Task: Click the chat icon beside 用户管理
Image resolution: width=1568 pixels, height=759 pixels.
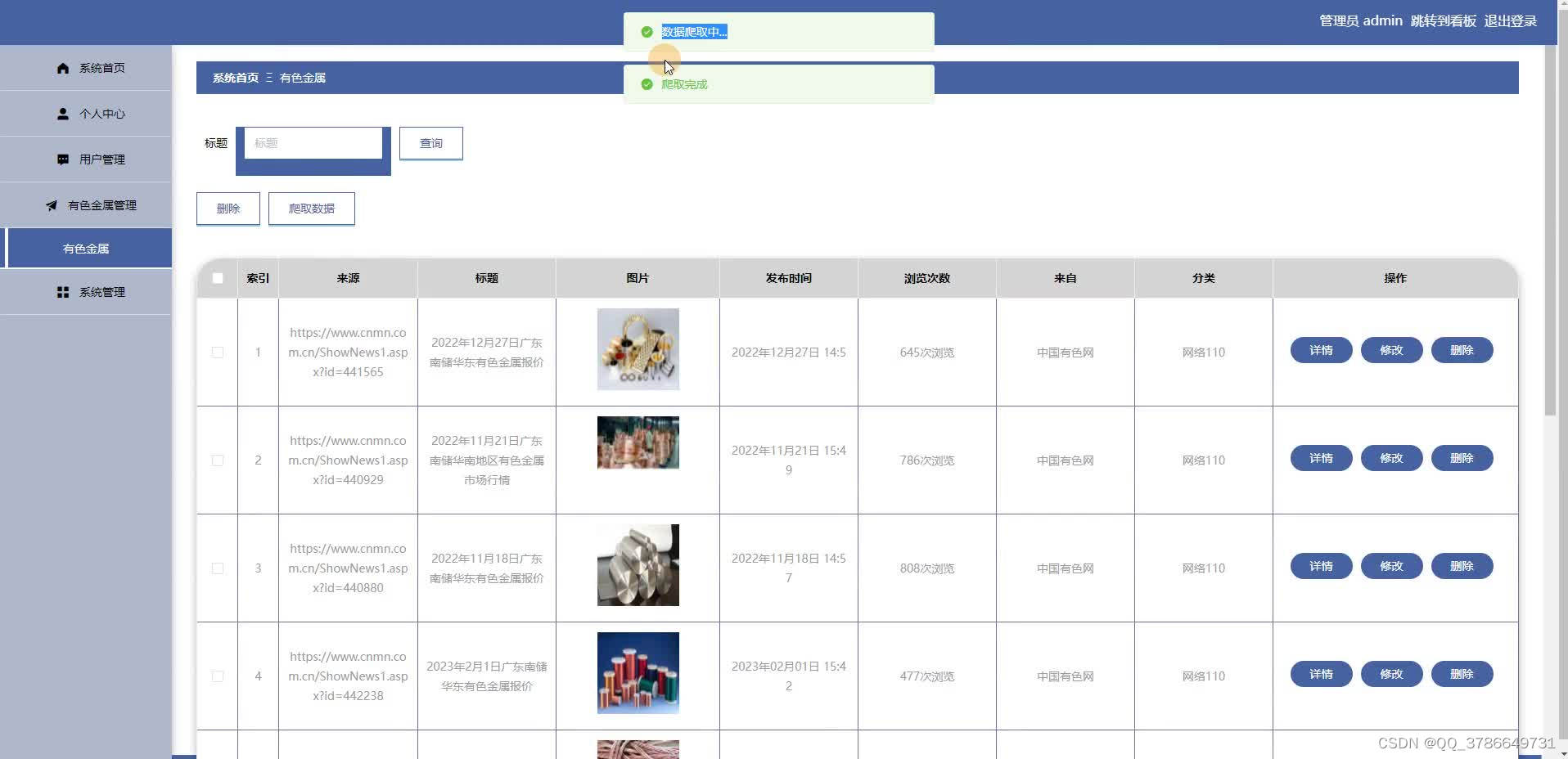Action: (63, 159)
